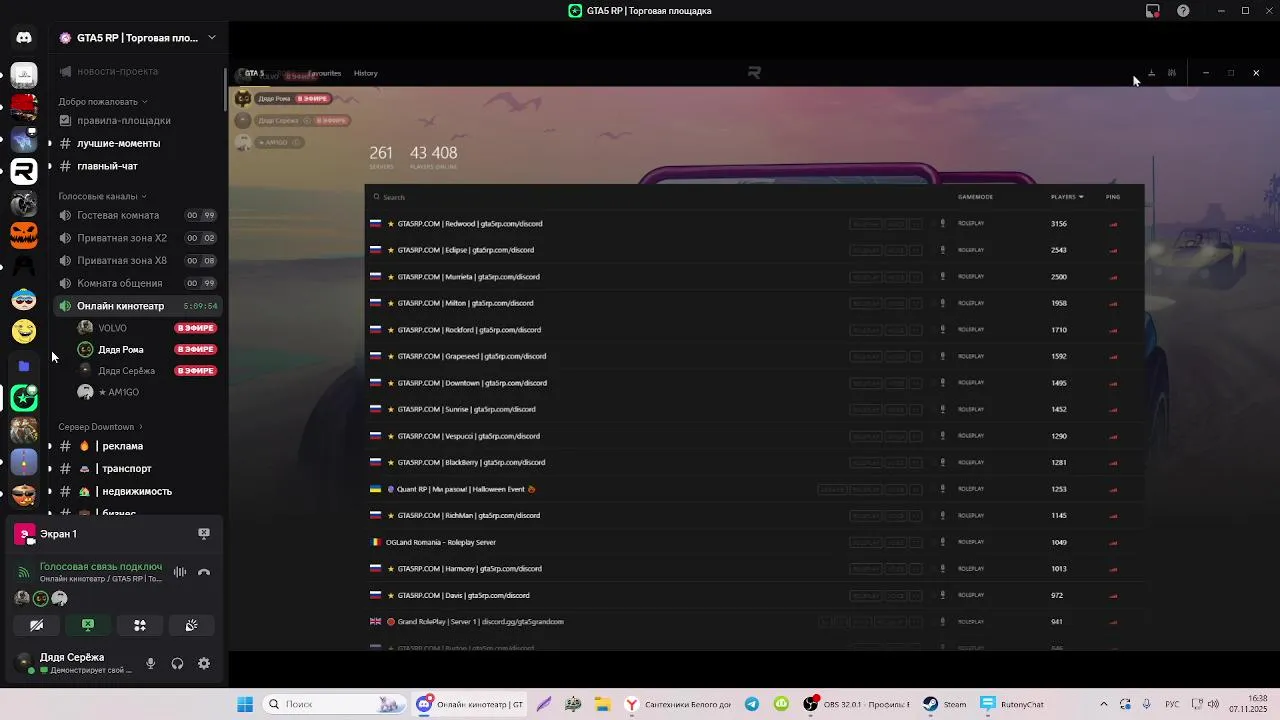
Task: Open Discord direct messages home icon
Action: (x=24, y=38)
